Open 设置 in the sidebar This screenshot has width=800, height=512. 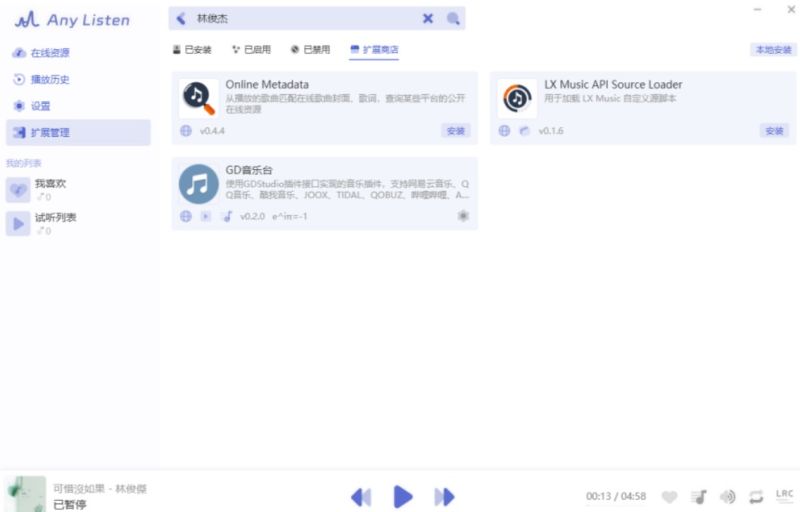click(78, 106)
